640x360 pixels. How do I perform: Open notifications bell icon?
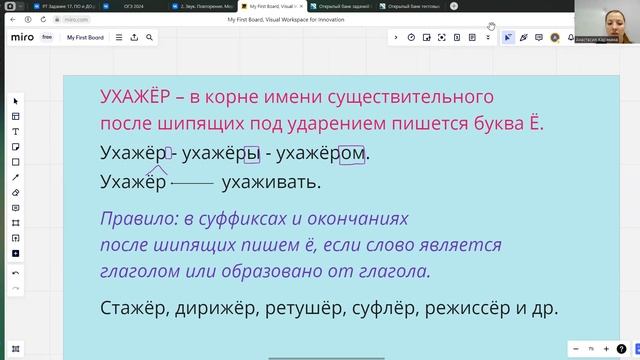tap(571, 38)
